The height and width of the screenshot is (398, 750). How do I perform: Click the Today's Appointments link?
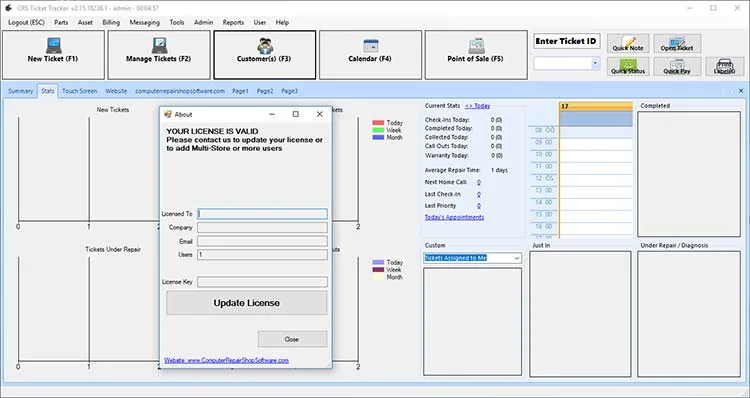click(454, 217)
